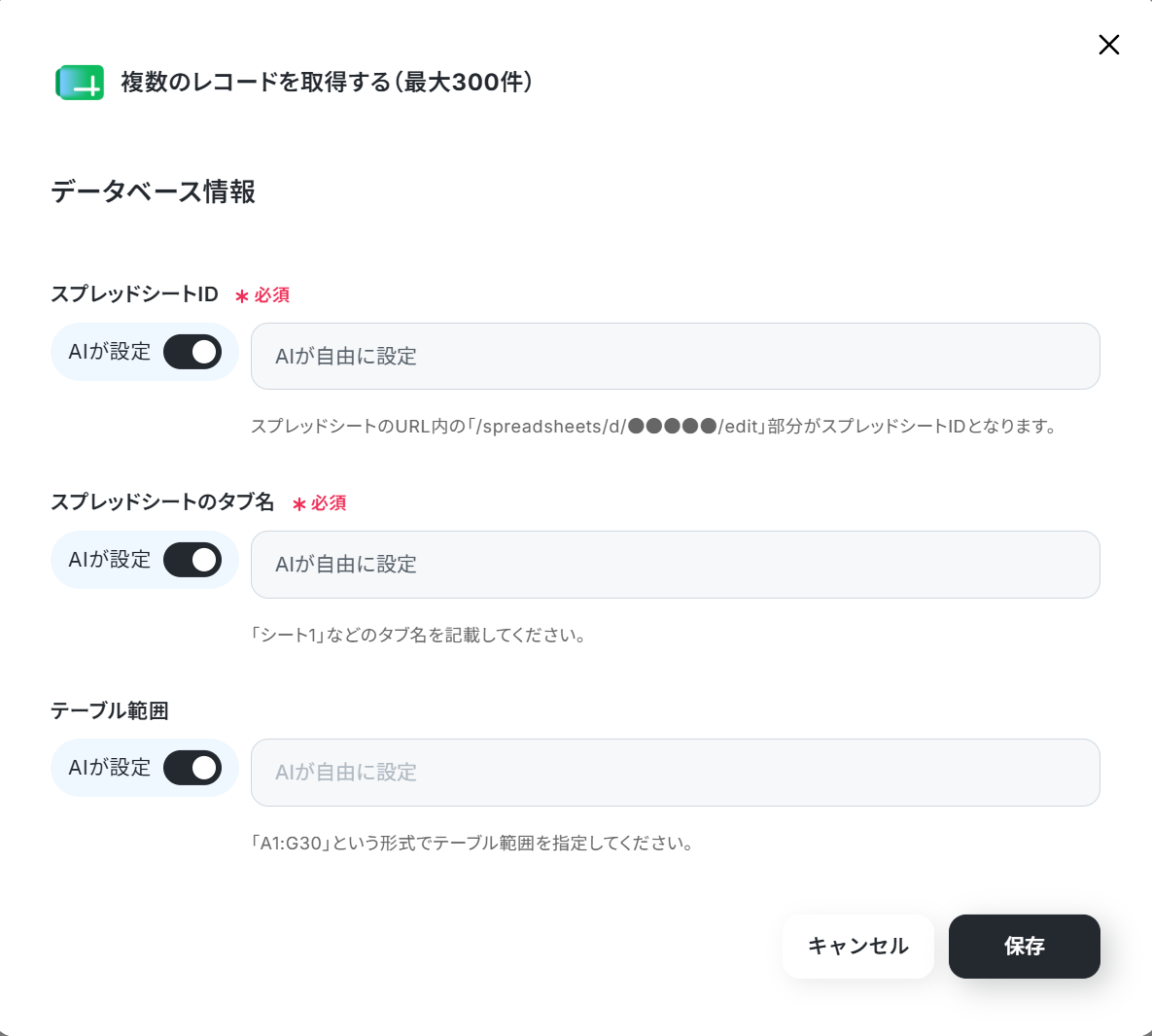The height and width of the screenshot is (1036, 1152).
Task: Toggle AIが設定 for スプレッドシートのタブ名
Action: (192, 560)
